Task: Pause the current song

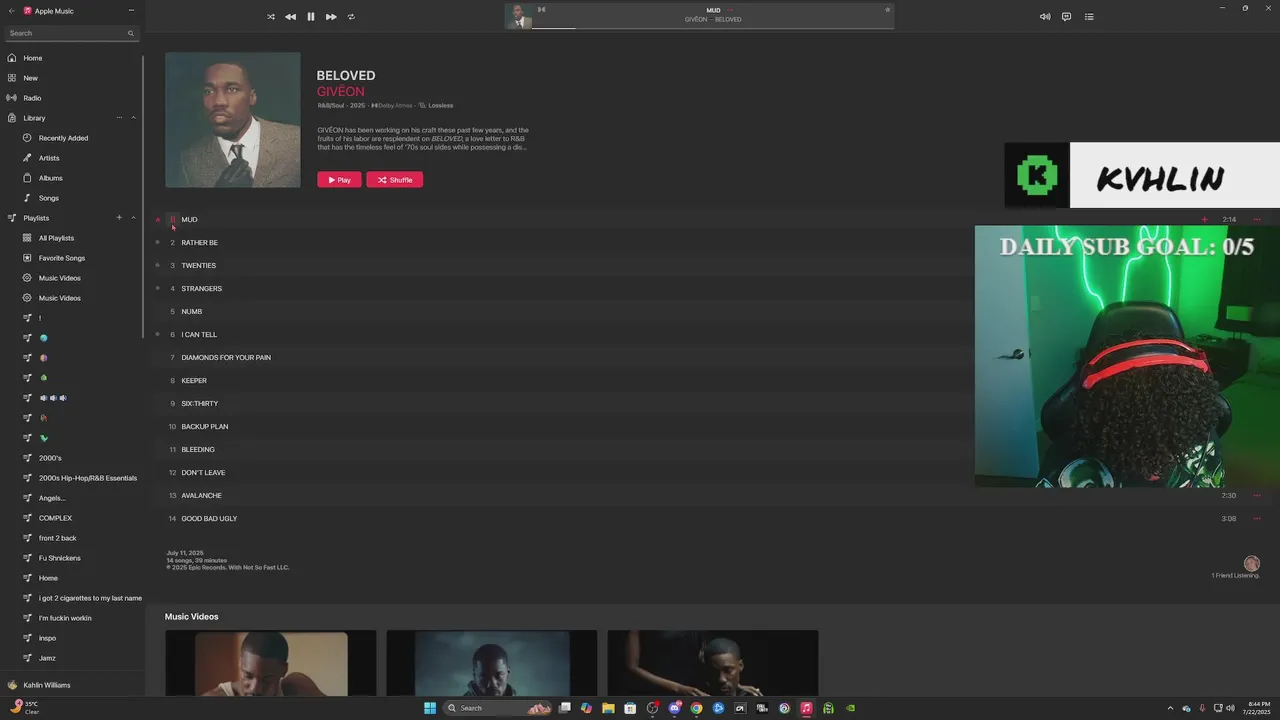Action: pyautogui.click(x=311, y=17)
